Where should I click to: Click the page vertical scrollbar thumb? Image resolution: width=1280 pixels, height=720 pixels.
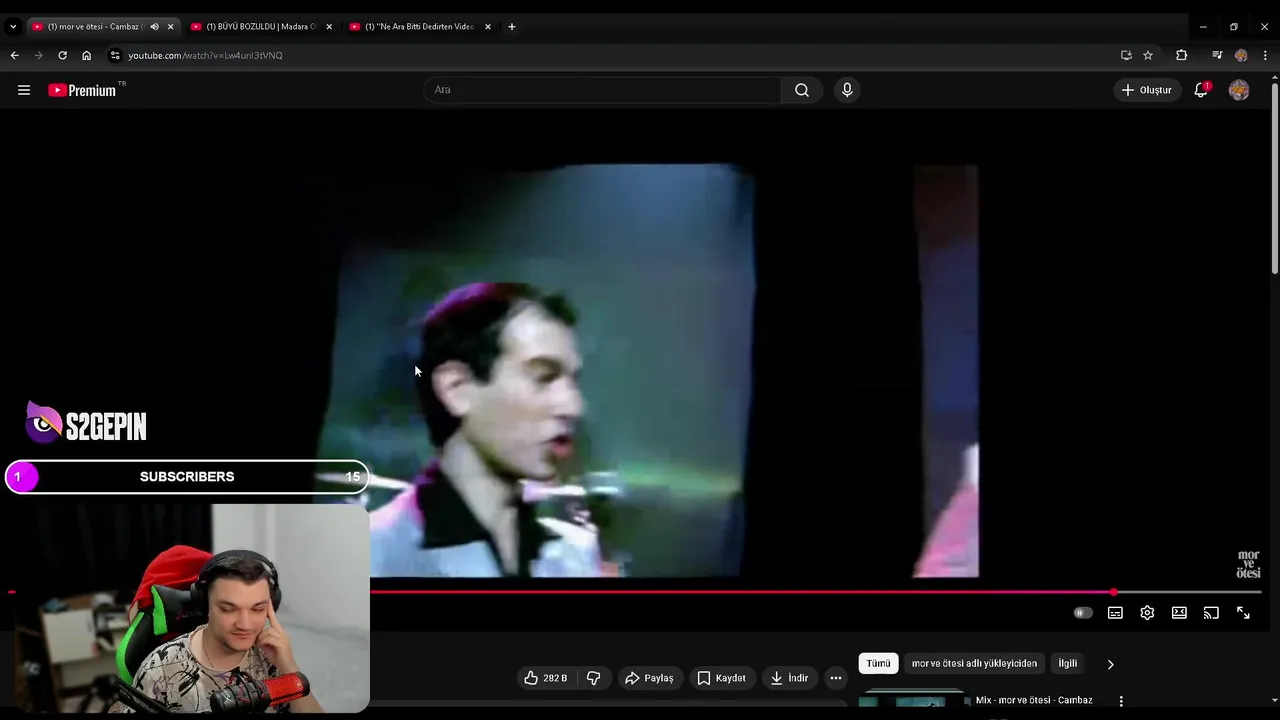pyautogui.click(x=1274, y=178)
